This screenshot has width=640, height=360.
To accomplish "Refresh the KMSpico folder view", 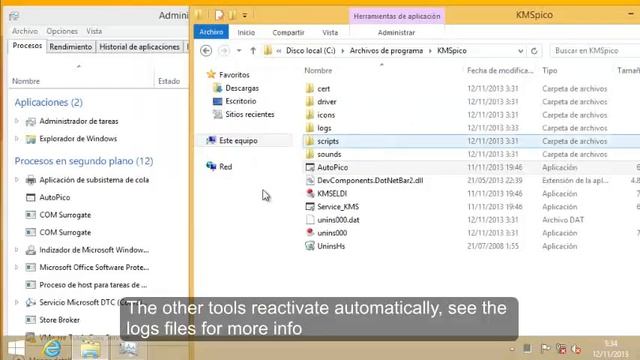I will click(534, 51).
